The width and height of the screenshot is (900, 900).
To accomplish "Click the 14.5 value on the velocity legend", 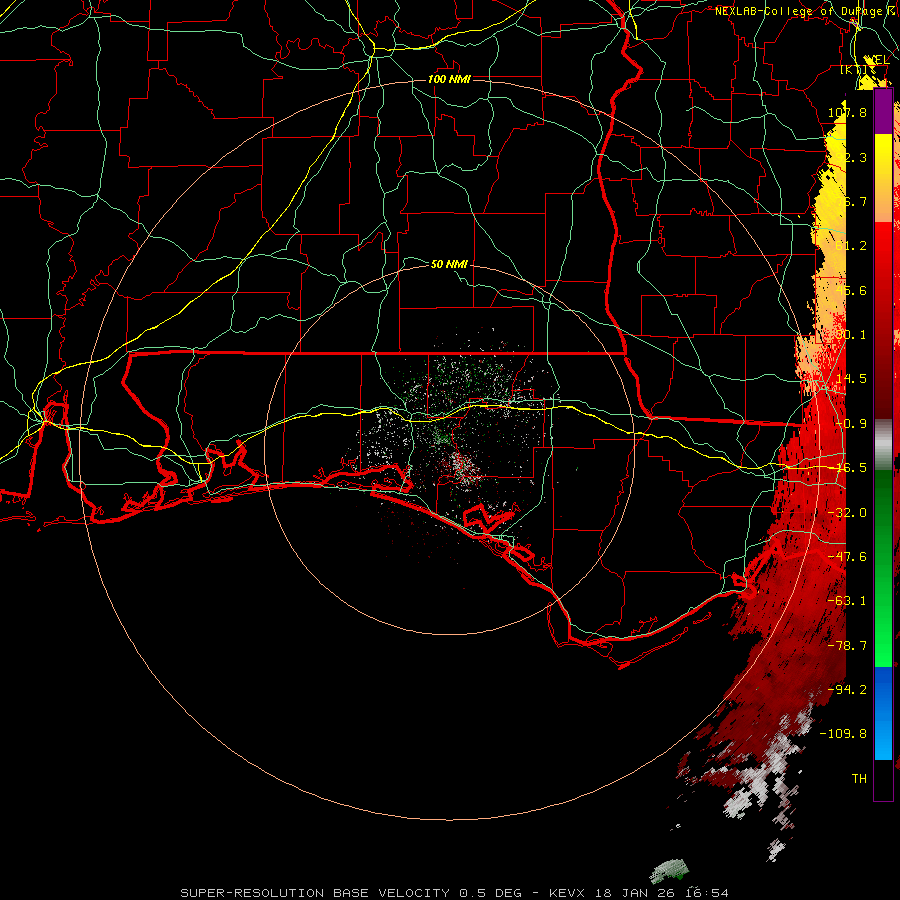I will click(851, 378).
